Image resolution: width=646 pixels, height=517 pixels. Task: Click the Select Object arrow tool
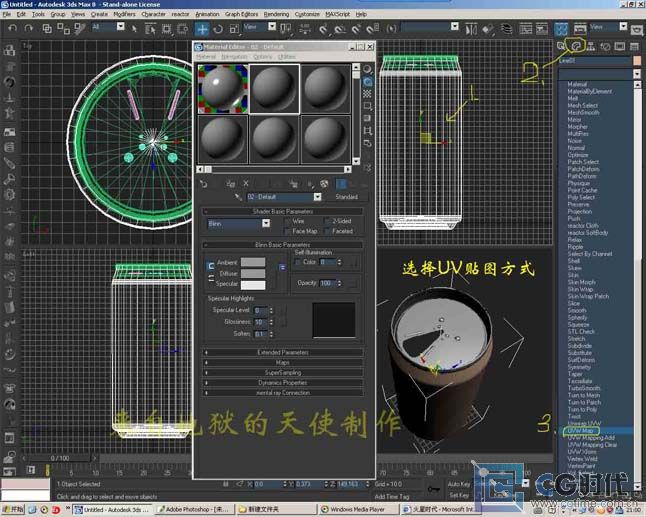click(x=134, y=29)
